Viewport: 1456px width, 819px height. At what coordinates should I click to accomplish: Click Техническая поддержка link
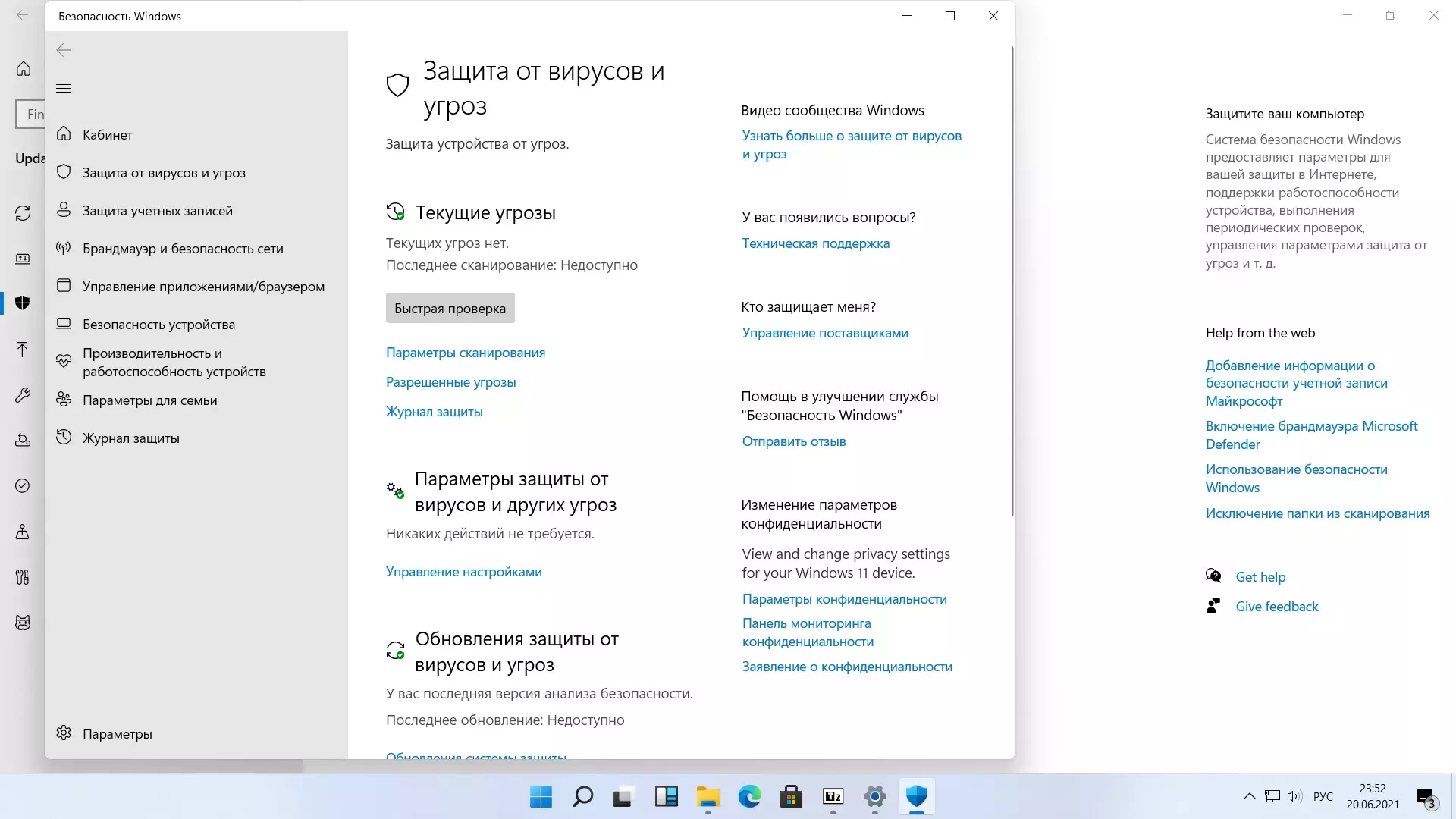pos(816,243)
